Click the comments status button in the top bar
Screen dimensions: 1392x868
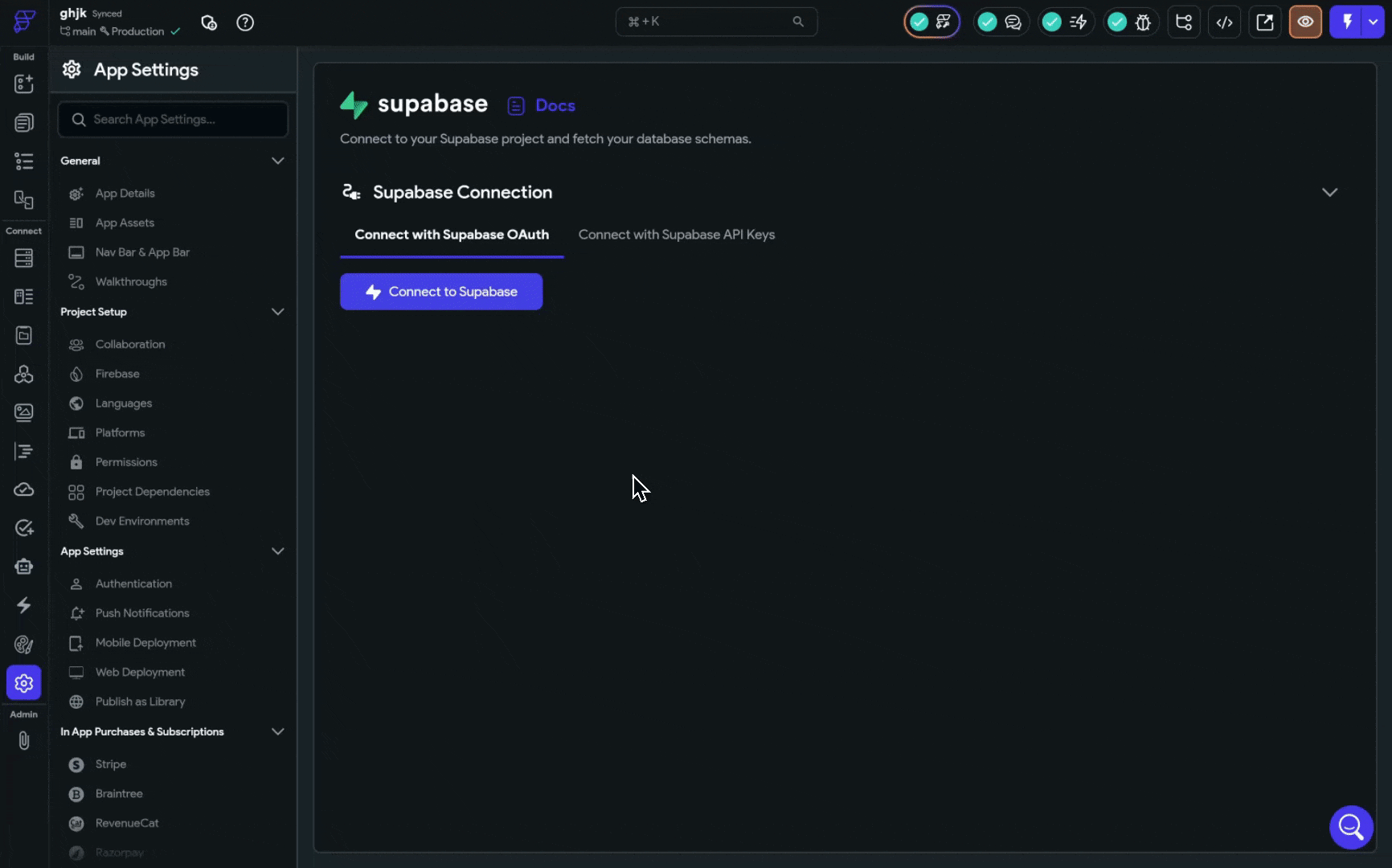pos(1001,23)
